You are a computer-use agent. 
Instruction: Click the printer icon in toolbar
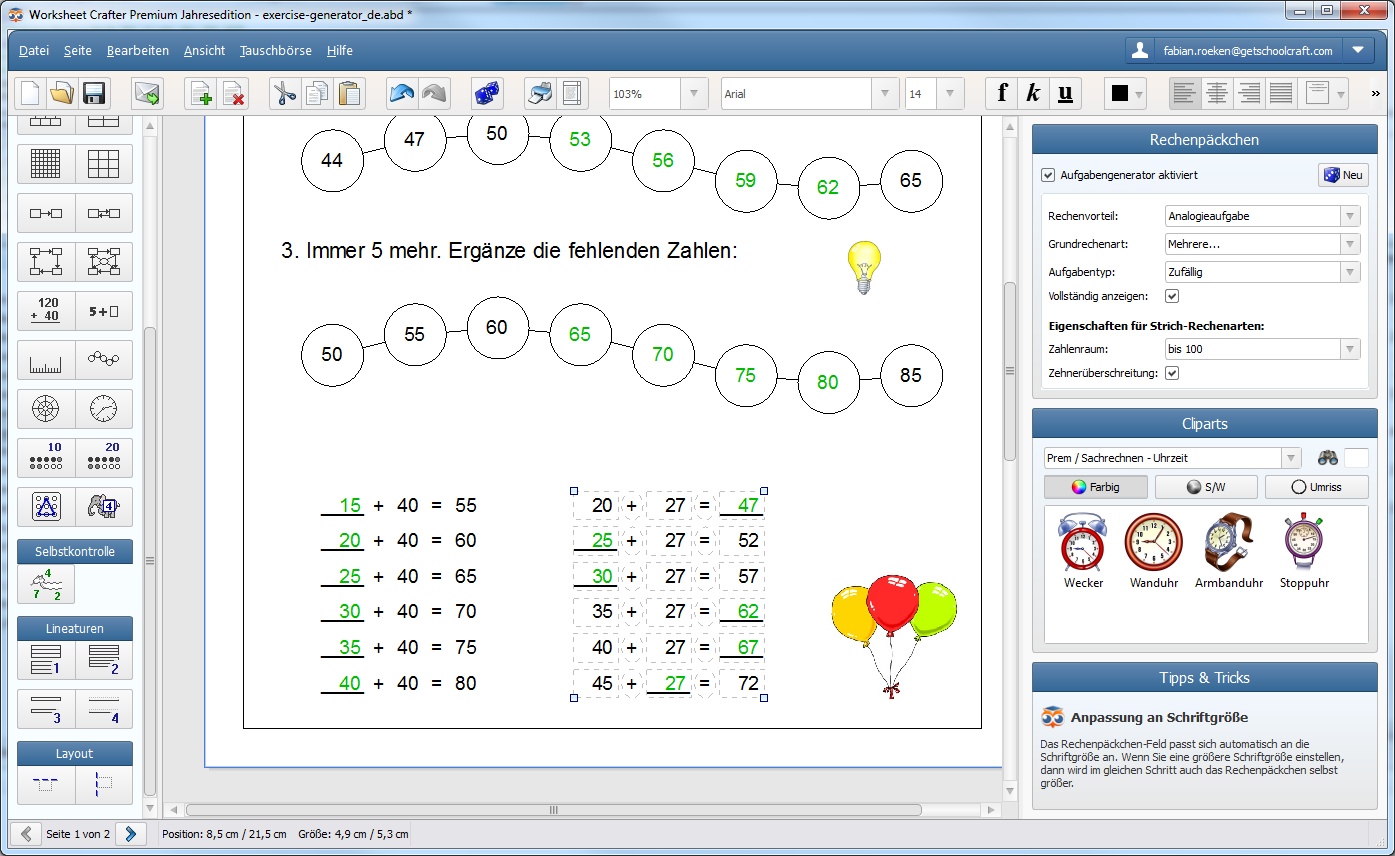click(x=540, y=94)
